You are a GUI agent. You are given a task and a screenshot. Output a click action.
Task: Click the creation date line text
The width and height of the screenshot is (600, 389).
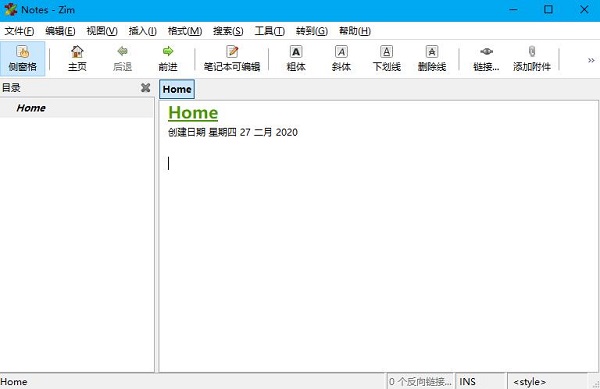pos(233,132)
